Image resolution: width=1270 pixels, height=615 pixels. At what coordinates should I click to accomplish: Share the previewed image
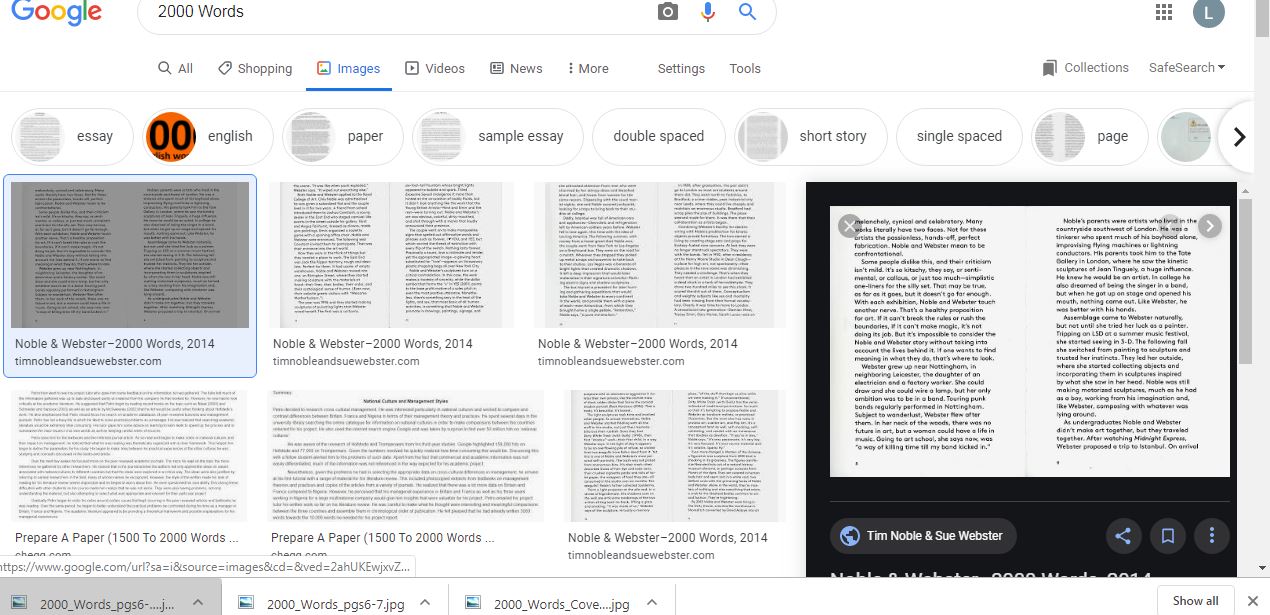pos(1122,536)
